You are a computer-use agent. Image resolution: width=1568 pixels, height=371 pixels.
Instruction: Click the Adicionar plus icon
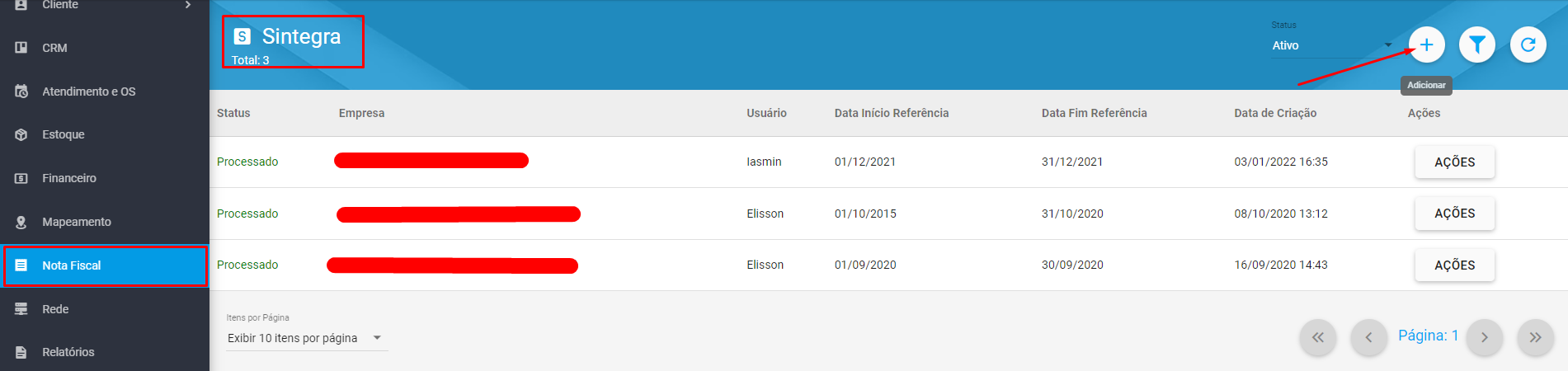click(1426, 45)
